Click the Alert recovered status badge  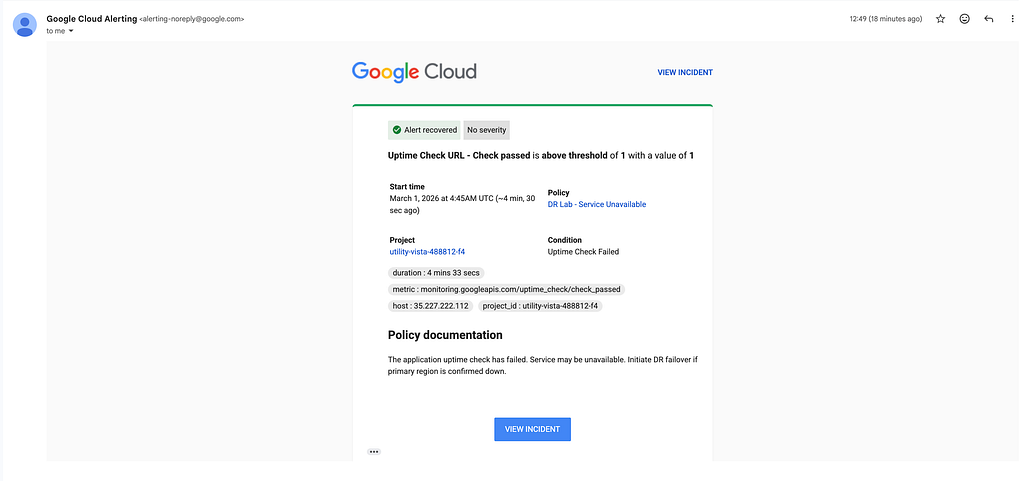424,130
